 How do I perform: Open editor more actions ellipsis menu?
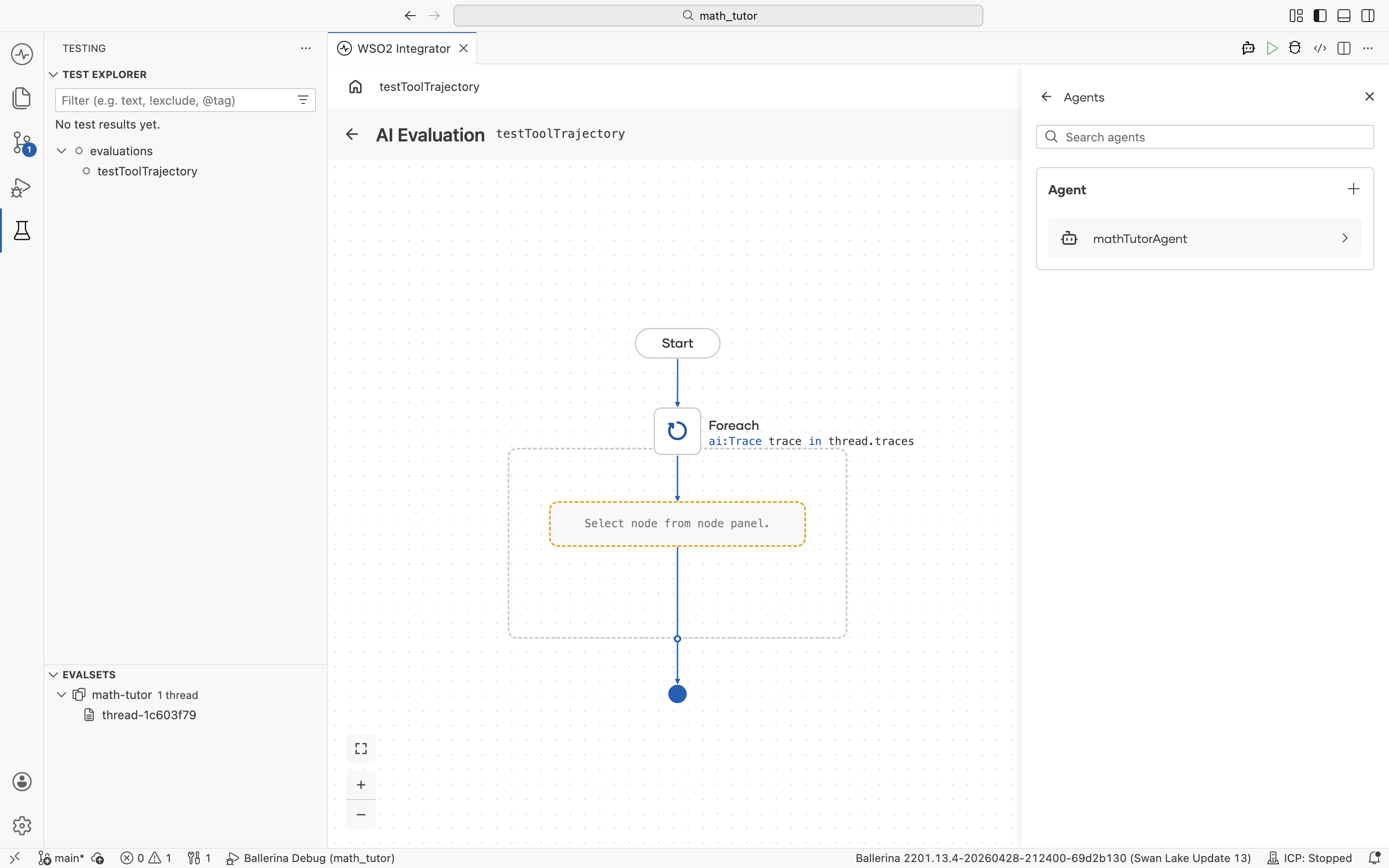coord(1368,48)
